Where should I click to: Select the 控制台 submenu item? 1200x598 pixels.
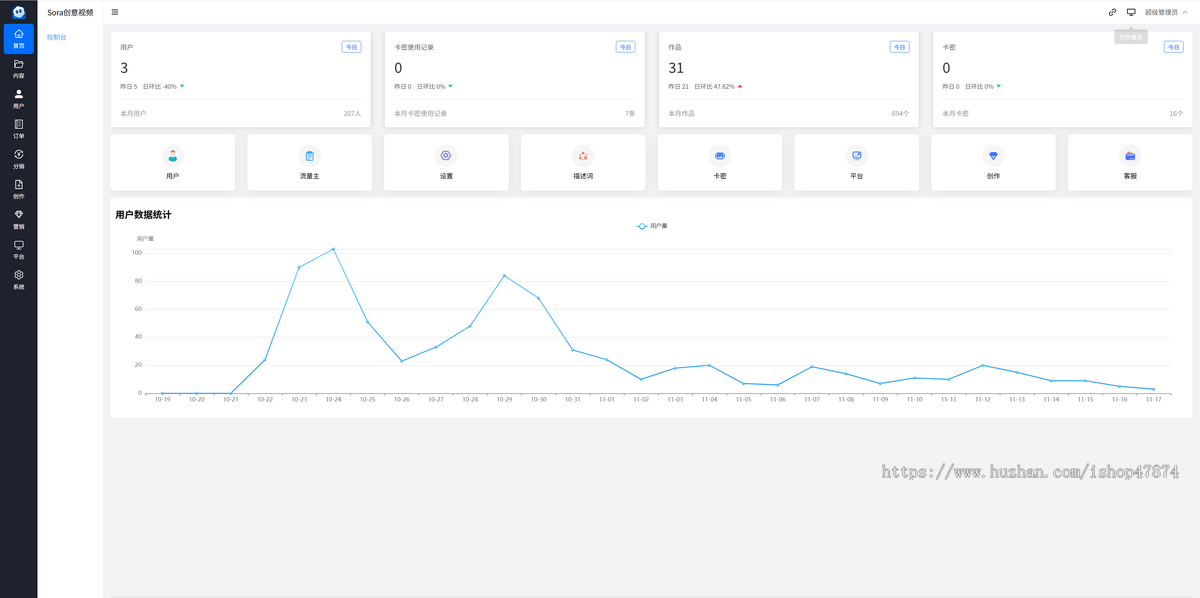click(57, 37)
